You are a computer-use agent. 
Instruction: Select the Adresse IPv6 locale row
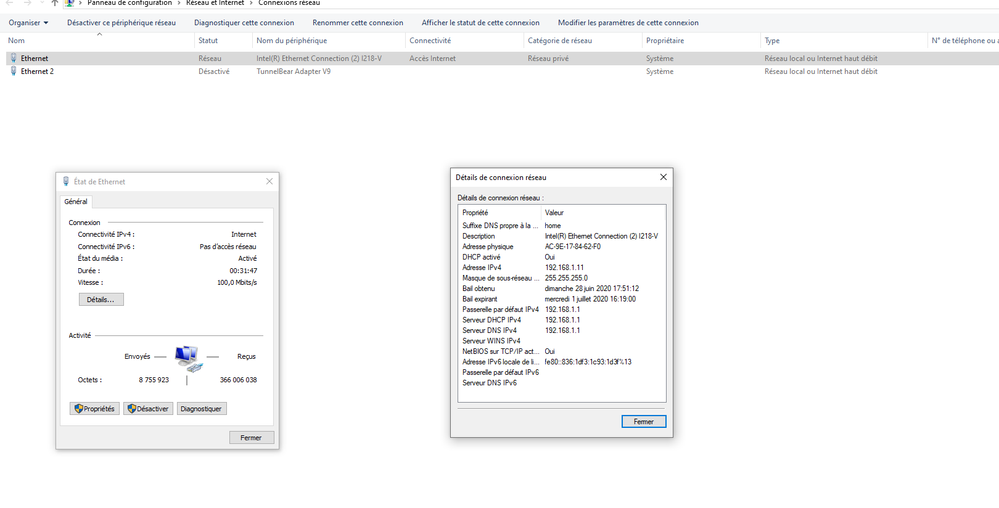tap(561, 362)
